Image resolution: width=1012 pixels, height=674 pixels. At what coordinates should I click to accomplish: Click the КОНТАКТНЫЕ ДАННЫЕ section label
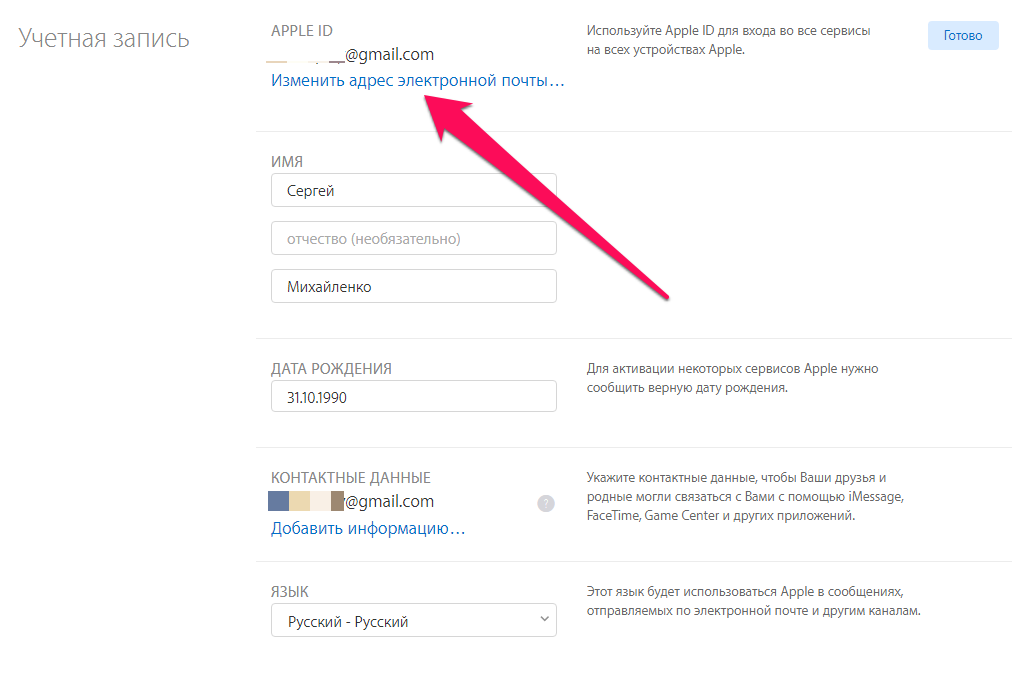(351, 478)
